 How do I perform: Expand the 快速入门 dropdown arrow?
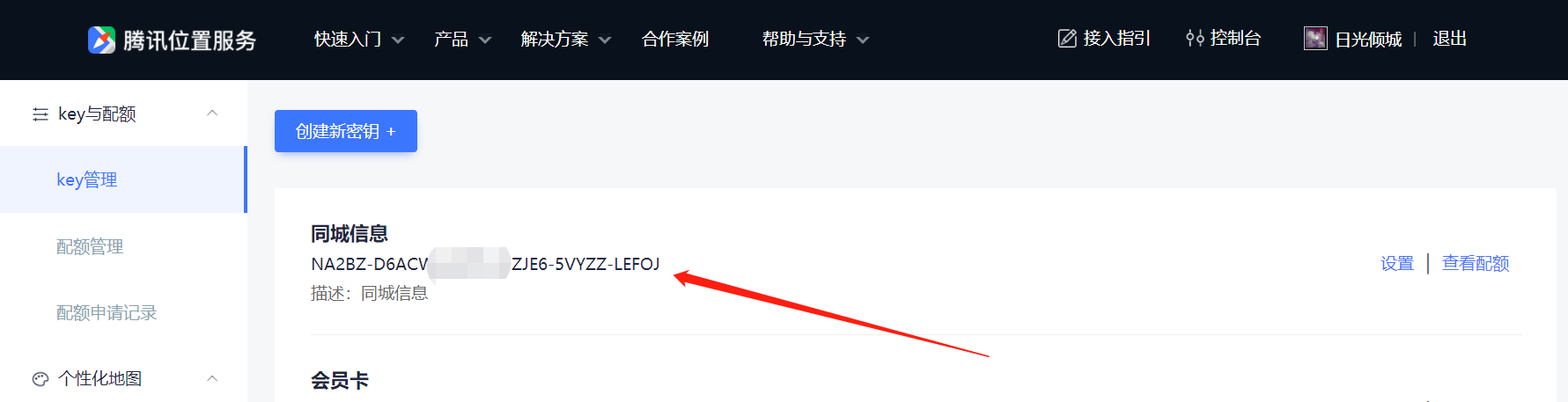pos(398,40)
